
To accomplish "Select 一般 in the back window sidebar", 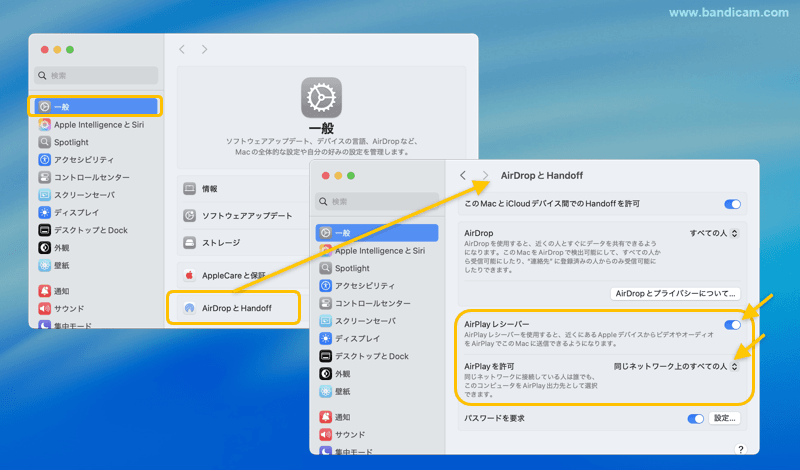I will [x=98, y=105].
